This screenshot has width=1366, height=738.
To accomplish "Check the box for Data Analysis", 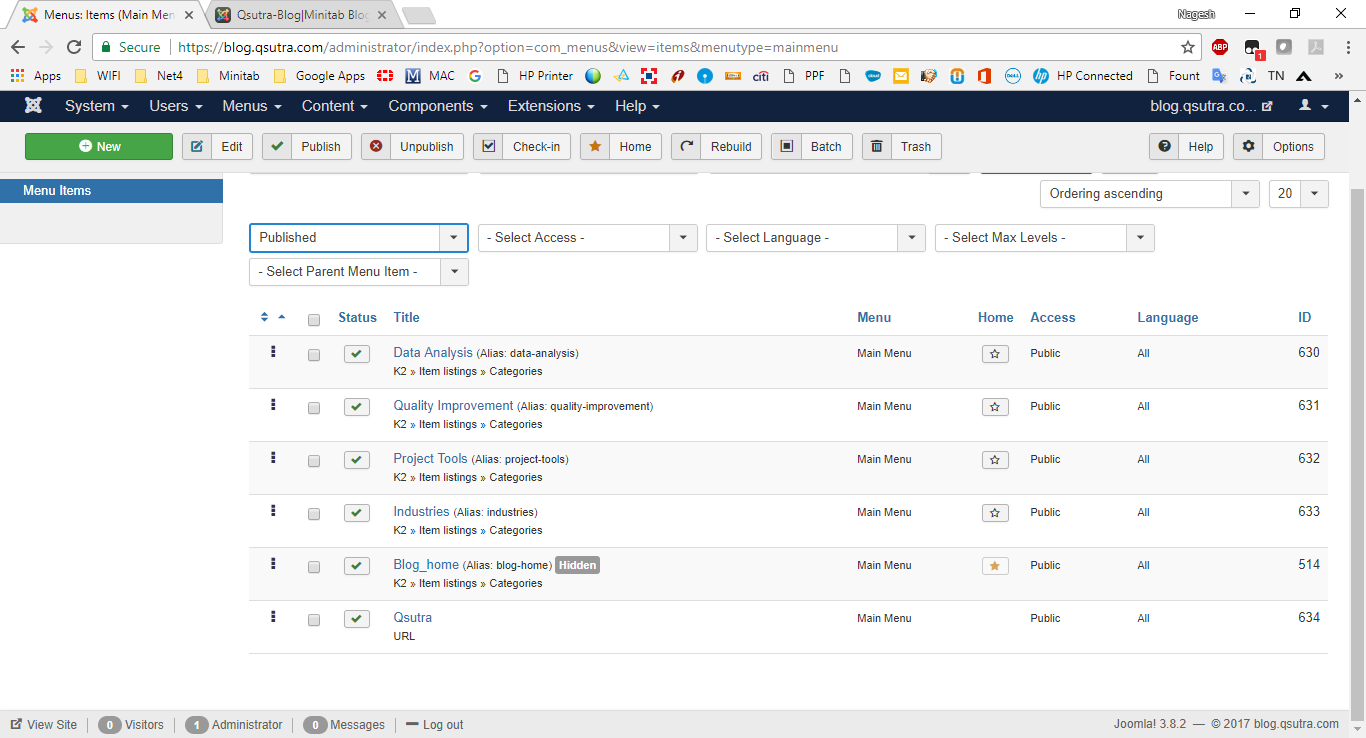I will coord(314,355).
